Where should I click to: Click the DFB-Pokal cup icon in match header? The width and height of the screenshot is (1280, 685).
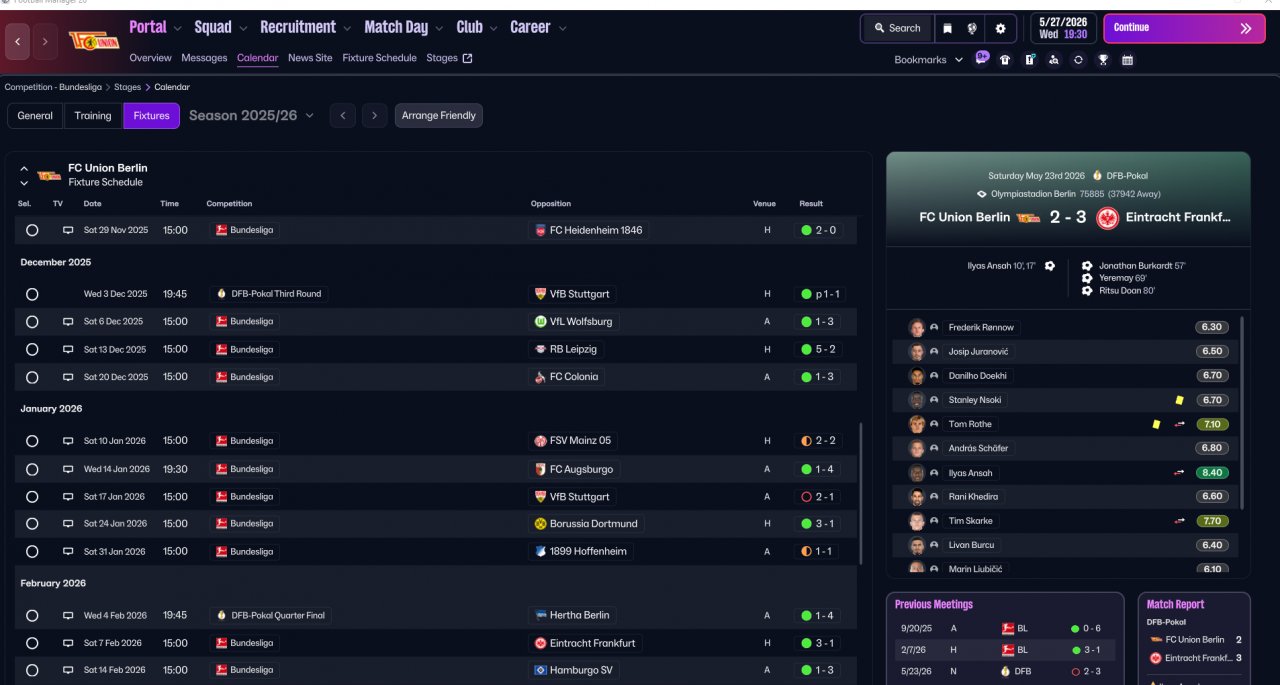point(1097,175)
